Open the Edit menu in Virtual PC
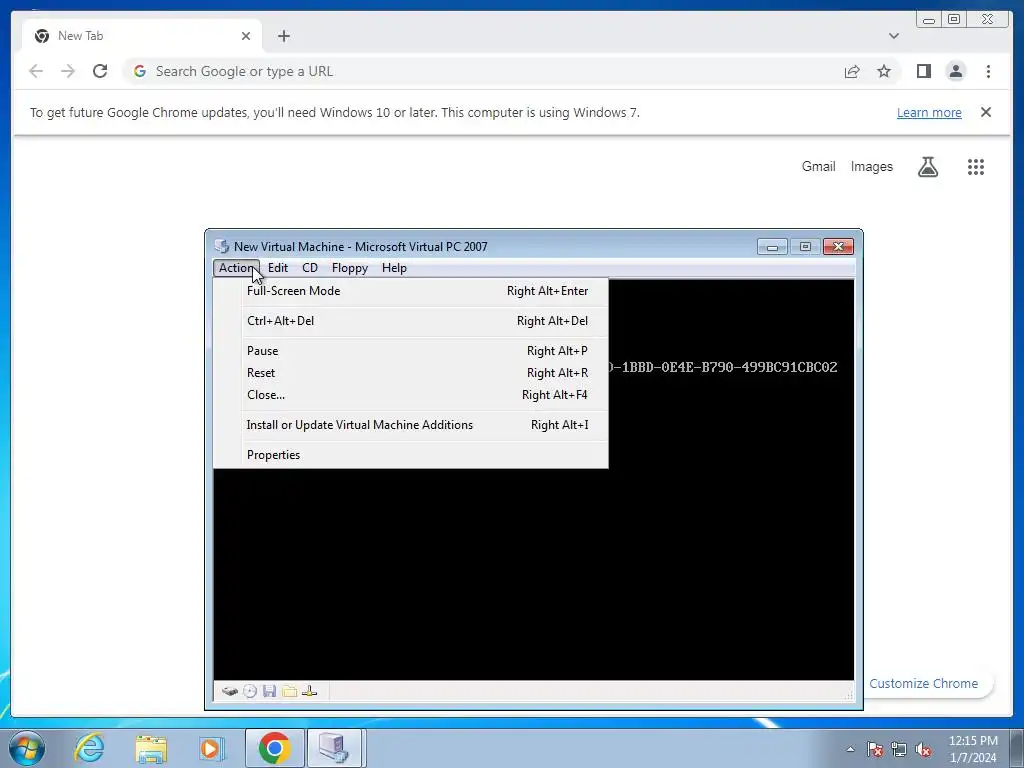Screen dimensions: 1024x768 click(278, 268)
